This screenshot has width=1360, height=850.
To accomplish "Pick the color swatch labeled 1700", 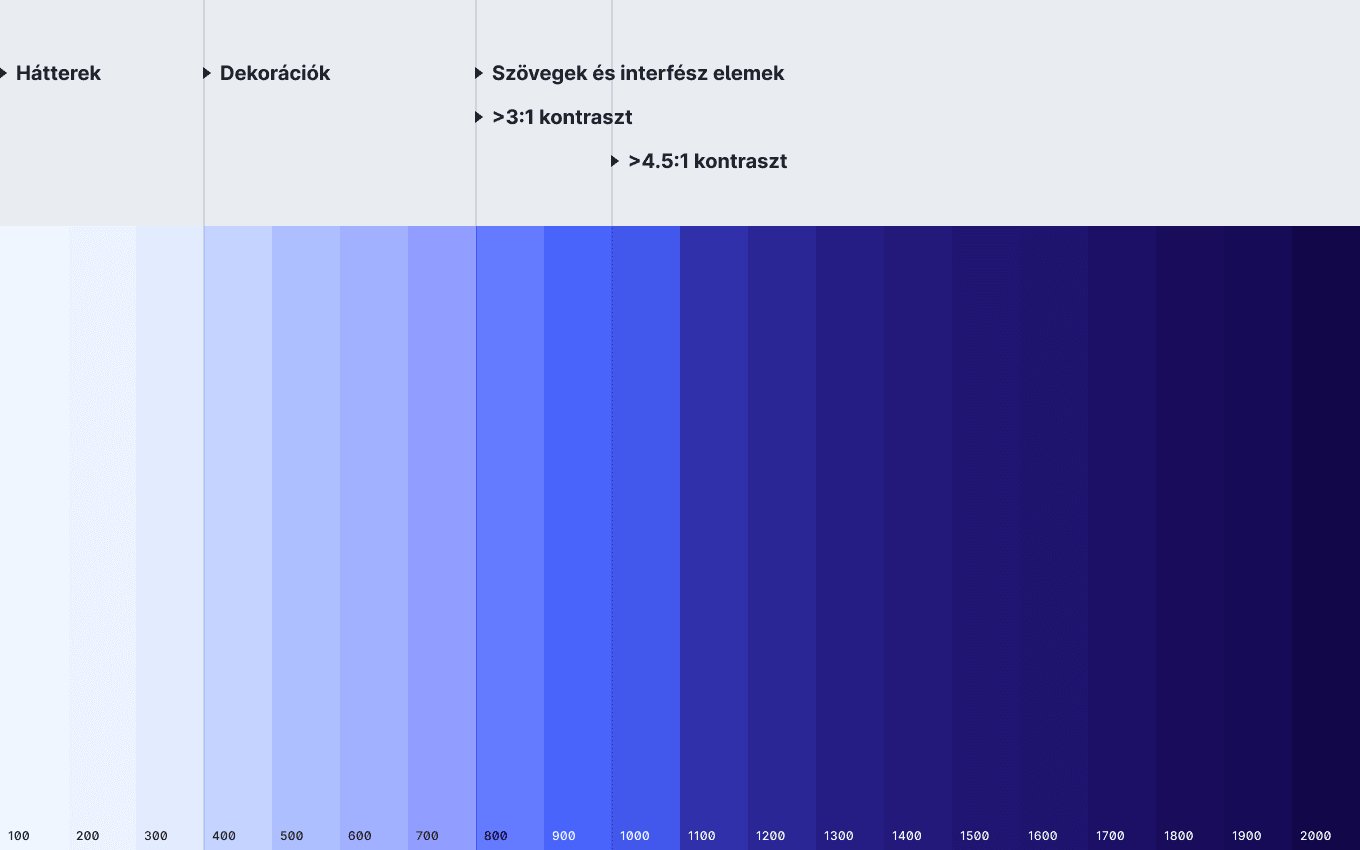I will coord(1122,538).
